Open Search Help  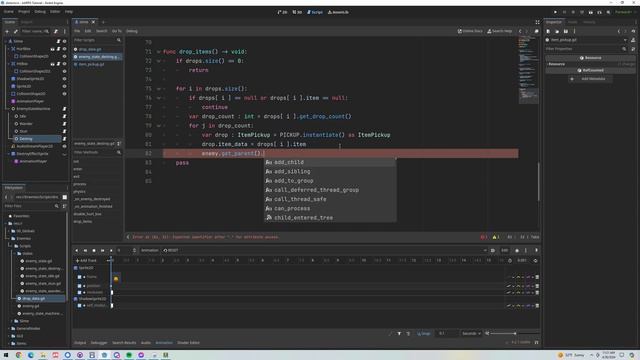(500, 31)
